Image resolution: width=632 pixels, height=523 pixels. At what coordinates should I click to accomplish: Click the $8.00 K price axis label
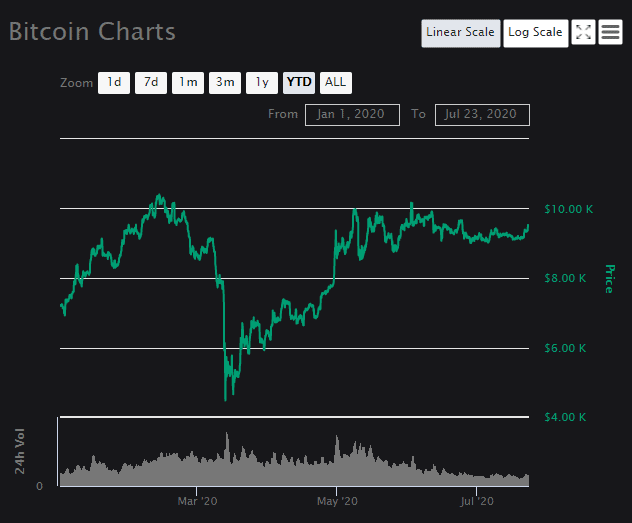[x=565, y=278]
